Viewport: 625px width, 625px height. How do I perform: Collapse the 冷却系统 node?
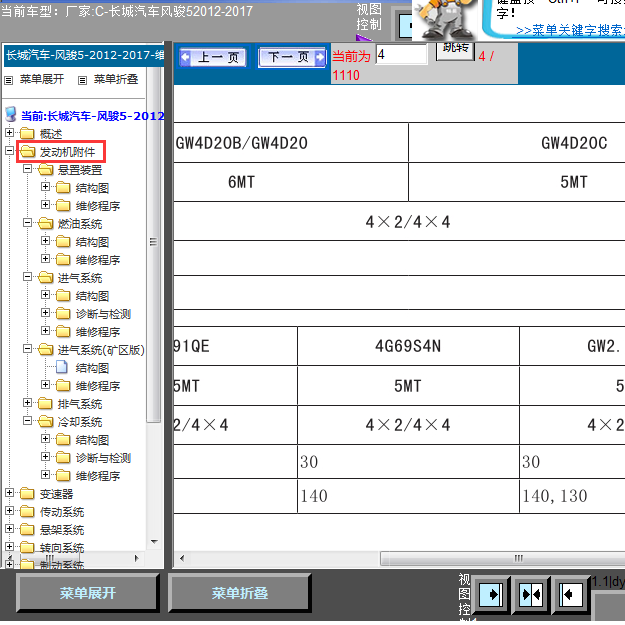(x=28, y=421)
